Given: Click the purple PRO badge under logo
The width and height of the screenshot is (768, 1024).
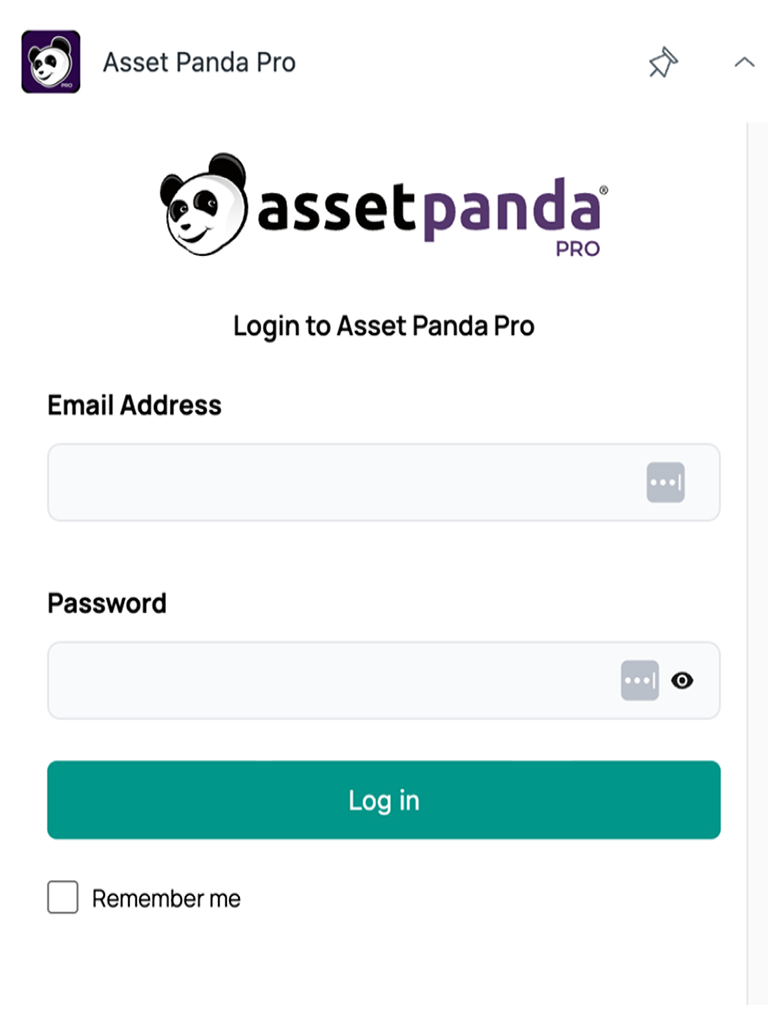Looking at the screenshot, I should click(x=578, y=247).
